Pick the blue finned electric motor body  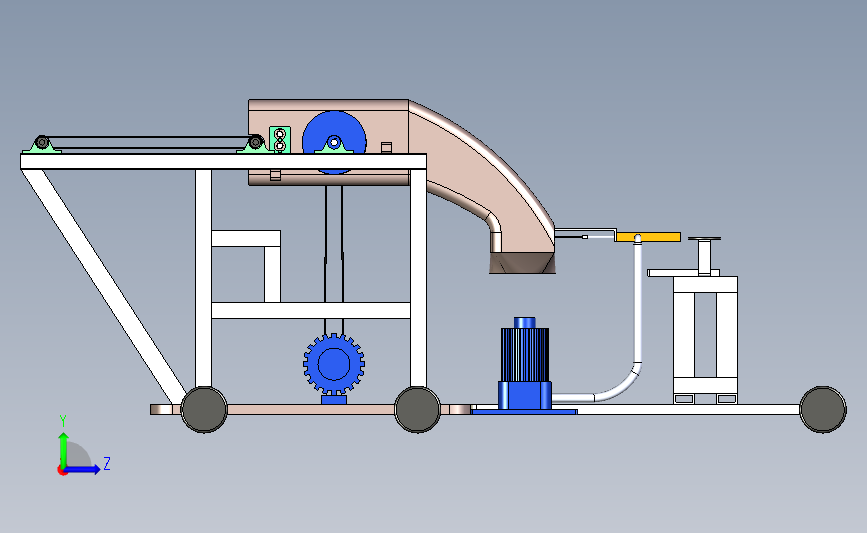point(525,355)
